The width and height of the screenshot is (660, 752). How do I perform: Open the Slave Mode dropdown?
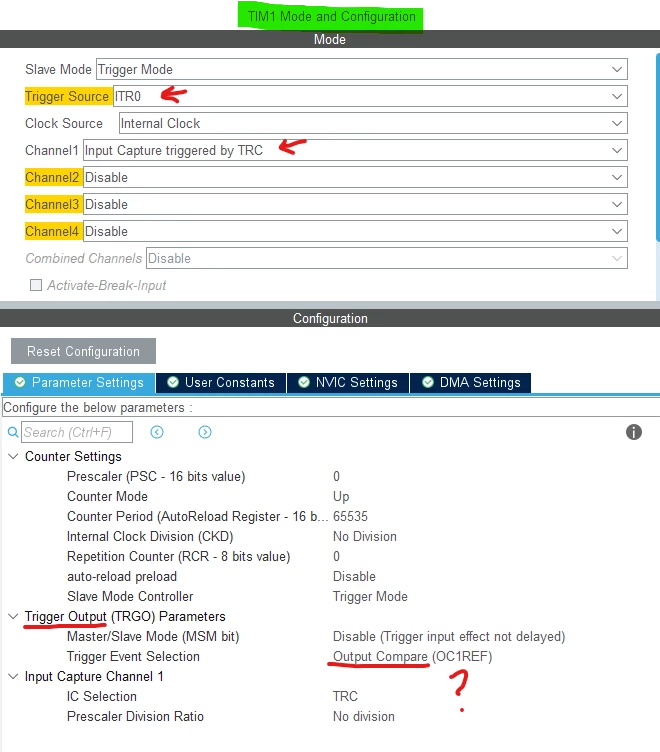362,70
